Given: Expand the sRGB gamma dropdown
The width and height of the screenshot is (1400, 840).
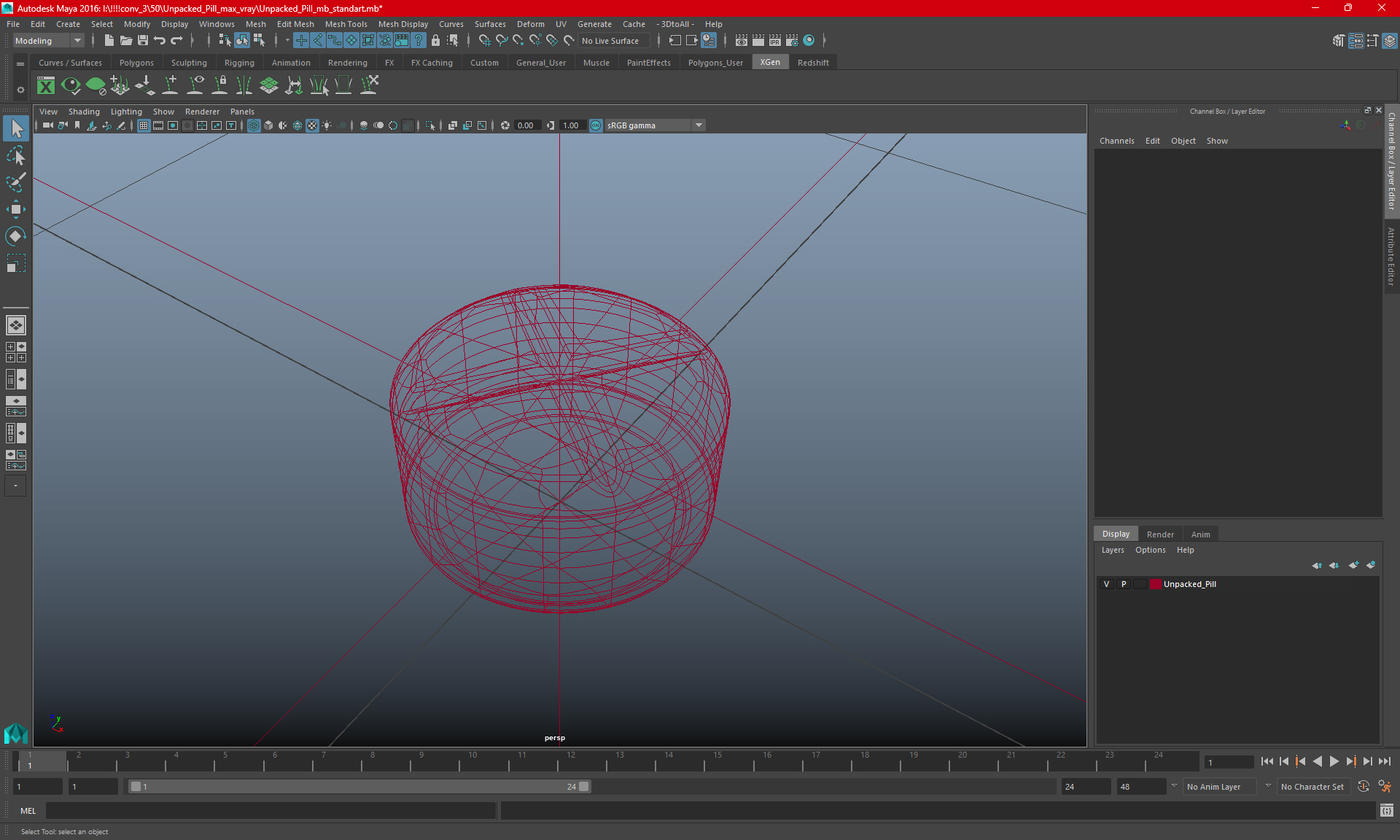Looking at the screenshot, I should coord(700,125).
